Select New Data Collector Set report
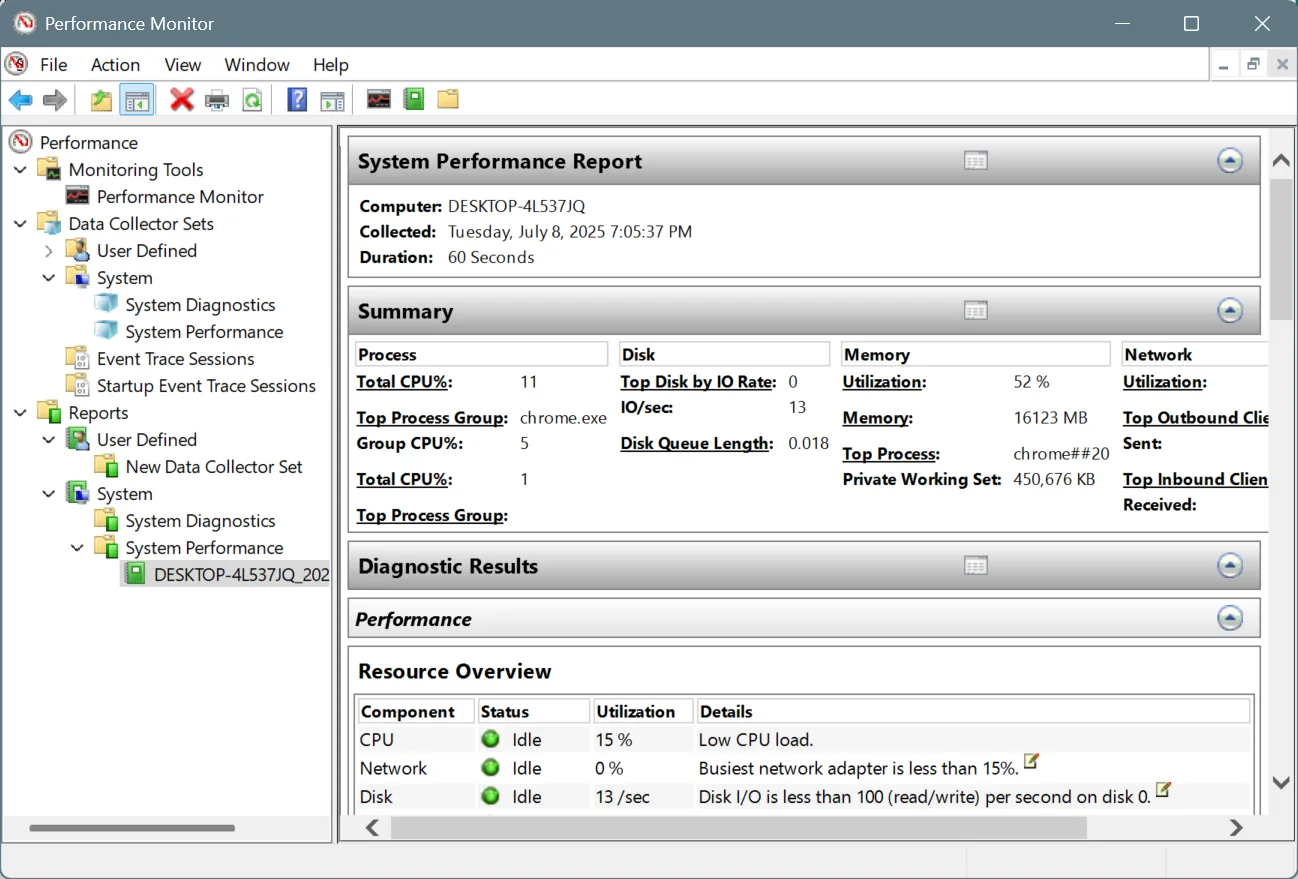 [x=214, y=467]
